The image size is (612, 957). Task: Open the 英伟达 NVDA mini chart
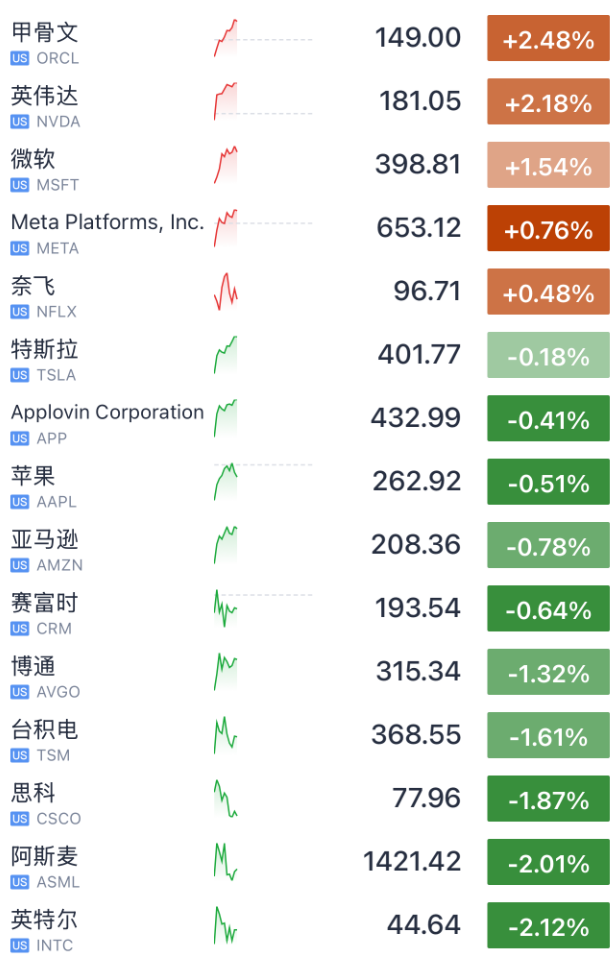(x=224, y=101)
